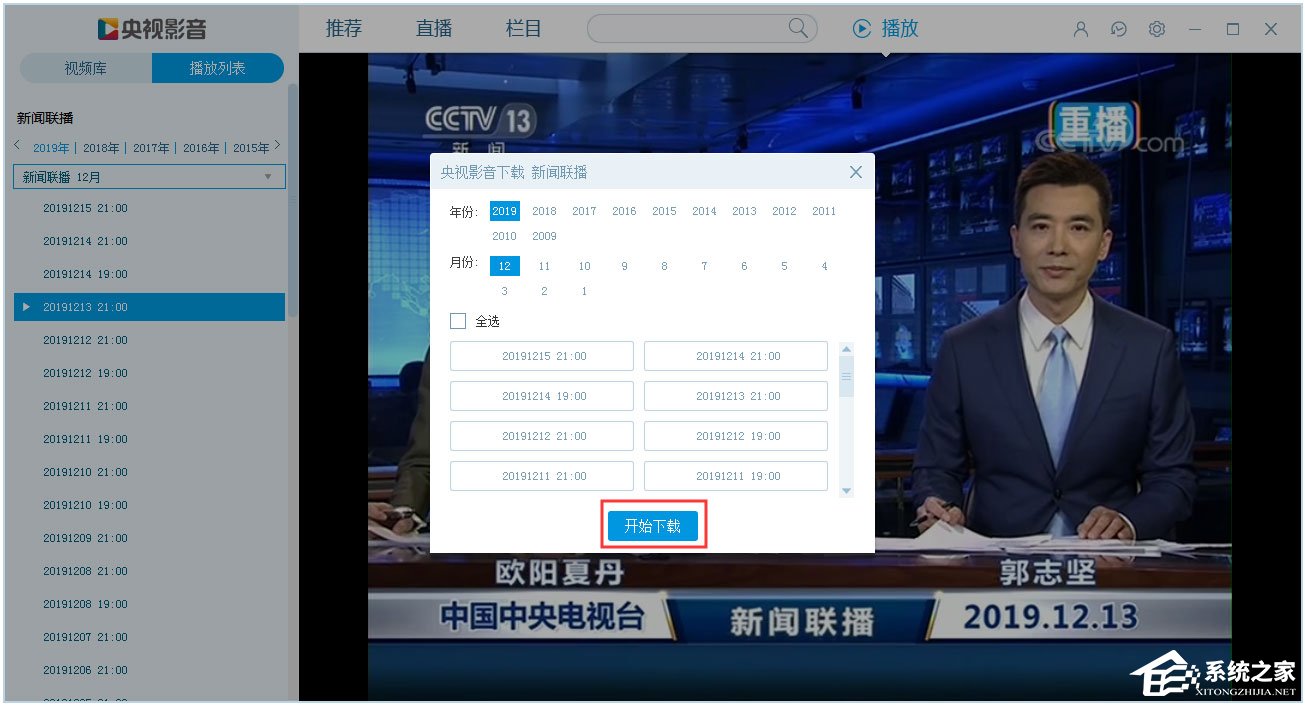Click inside the search input box
Image resolution: width=1305 pixels, height=705 pixels.
click(x=690, y=28)
